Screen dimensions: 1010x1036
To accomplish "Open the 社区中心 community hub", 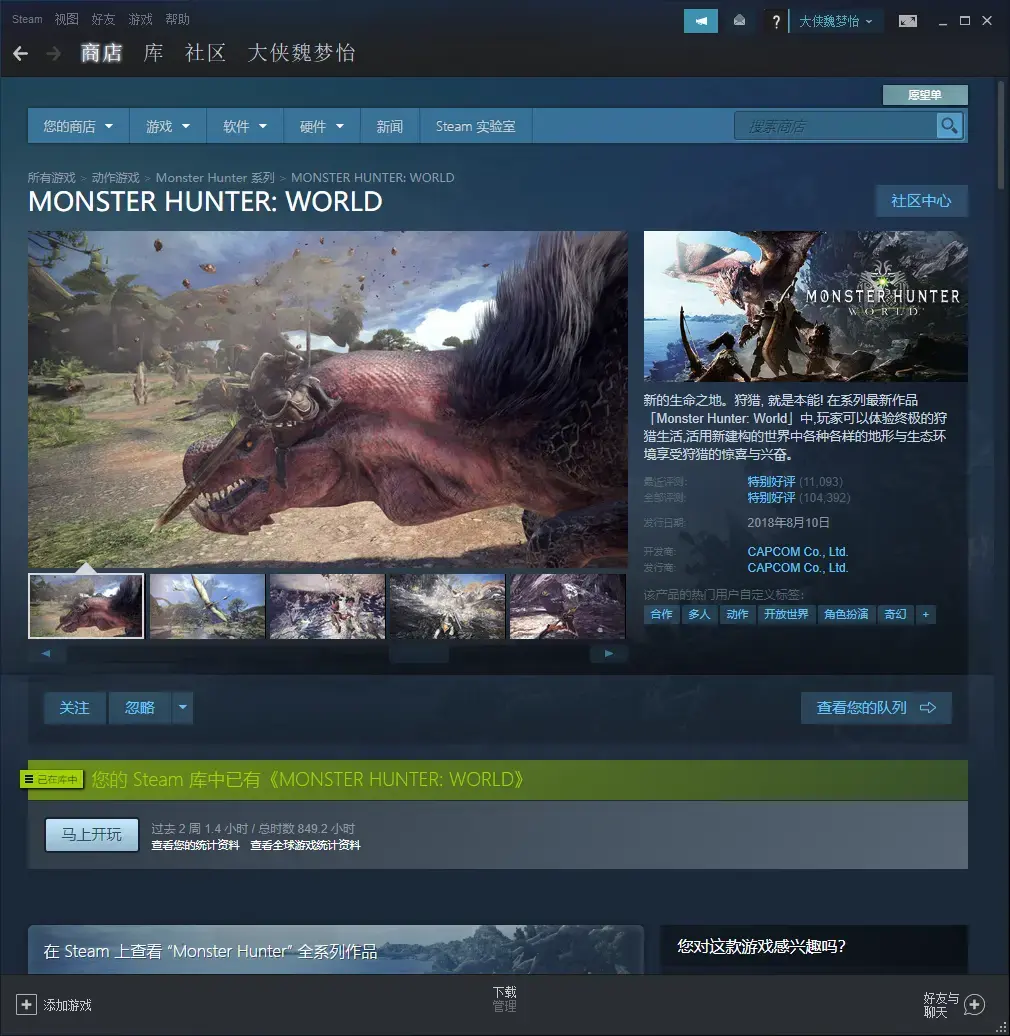I will click(921, 201).
